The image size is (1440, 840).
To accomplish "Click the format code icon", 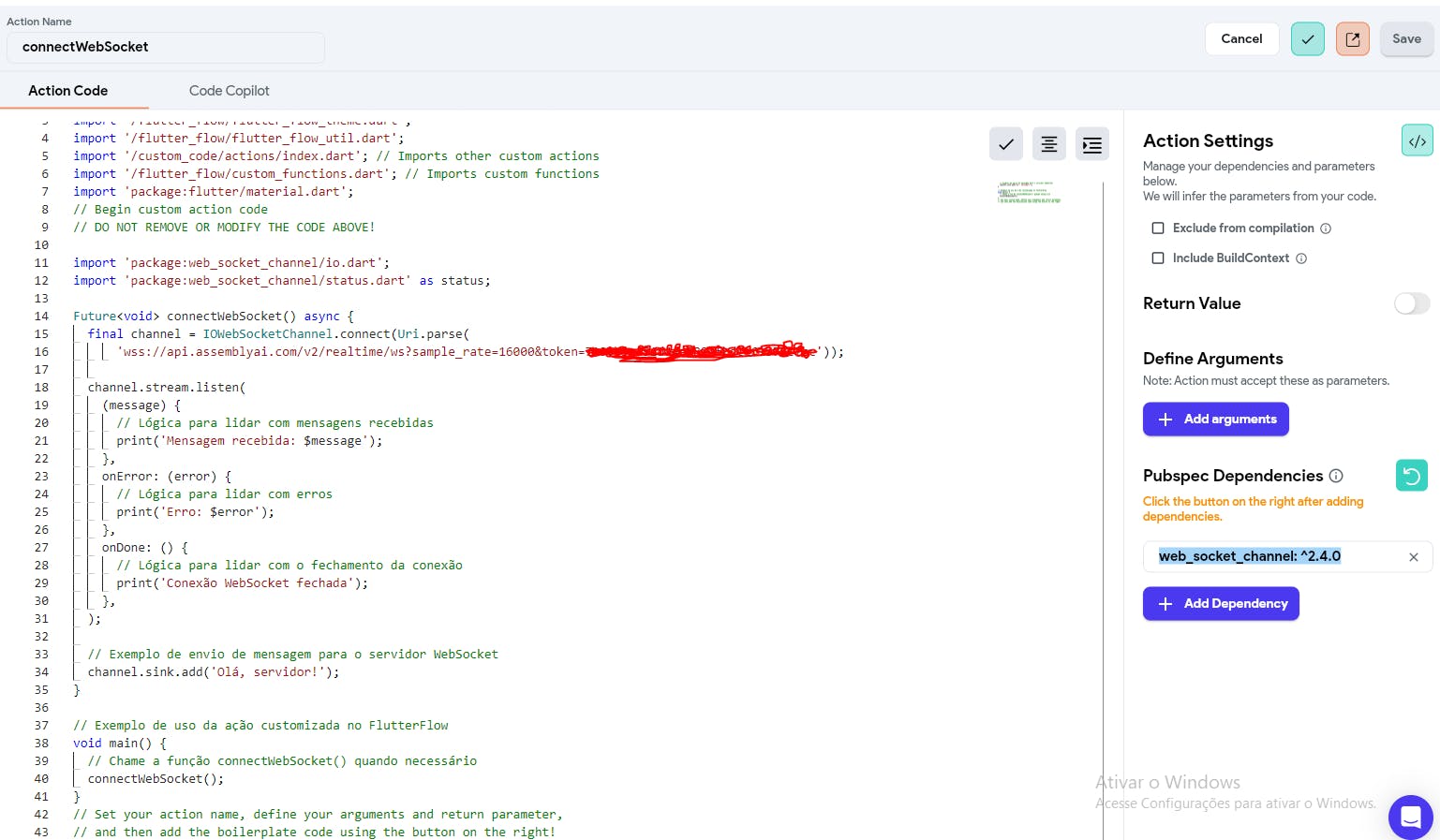I will tap(1048, 144).
